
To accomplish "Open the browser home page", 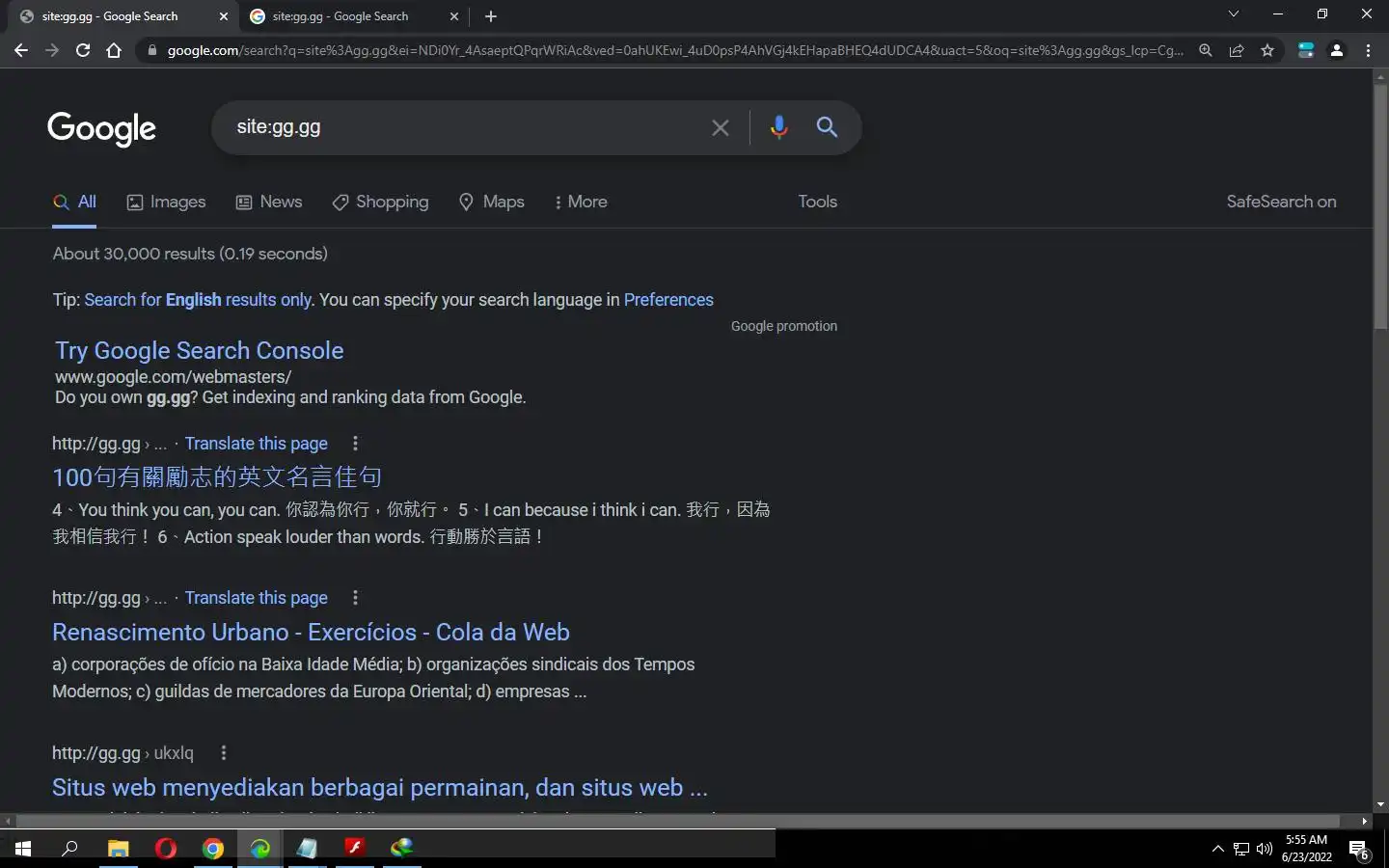I will click(114, 50).
